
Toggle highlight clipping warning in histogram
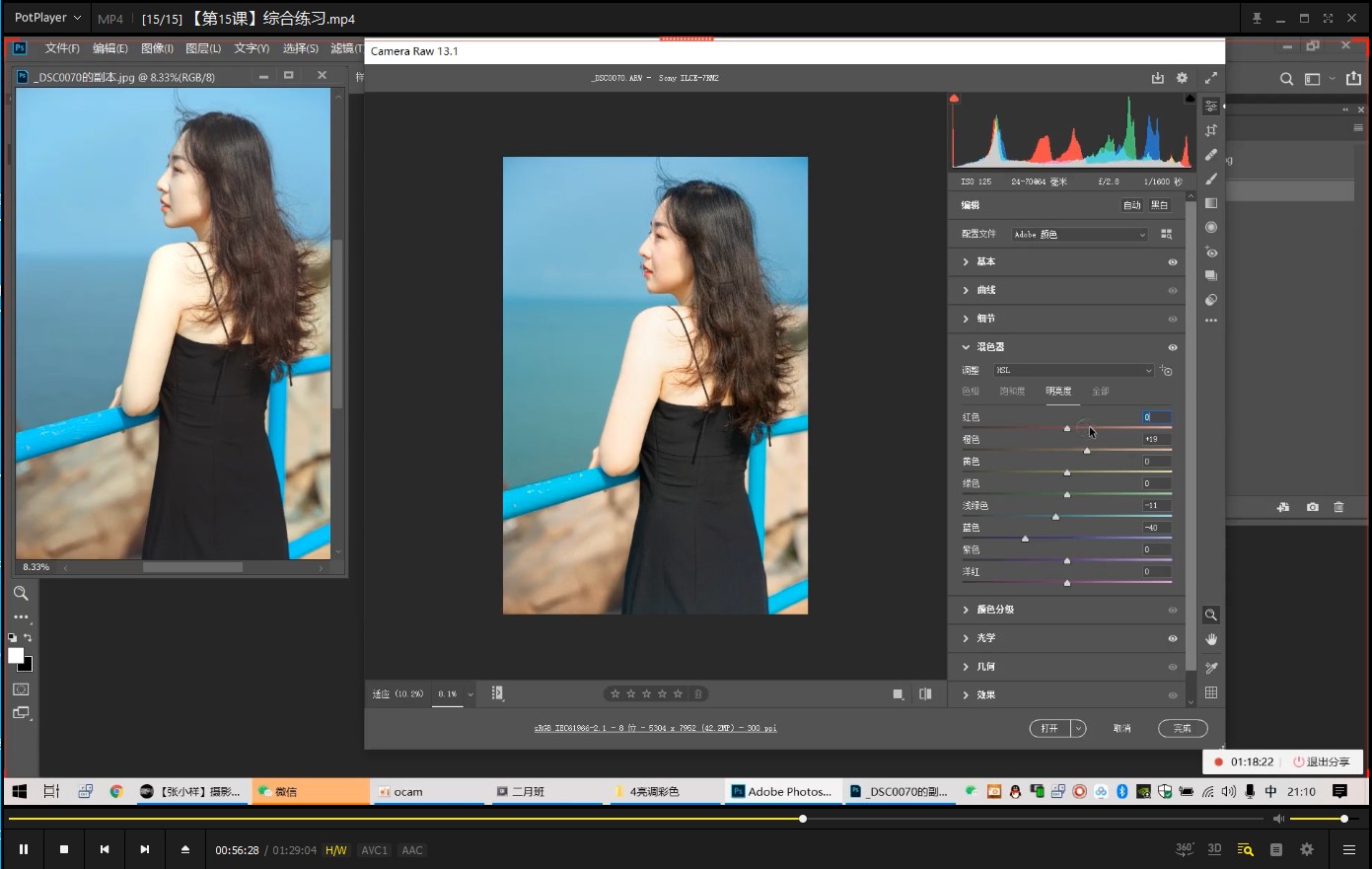[x=1190, y=99]
